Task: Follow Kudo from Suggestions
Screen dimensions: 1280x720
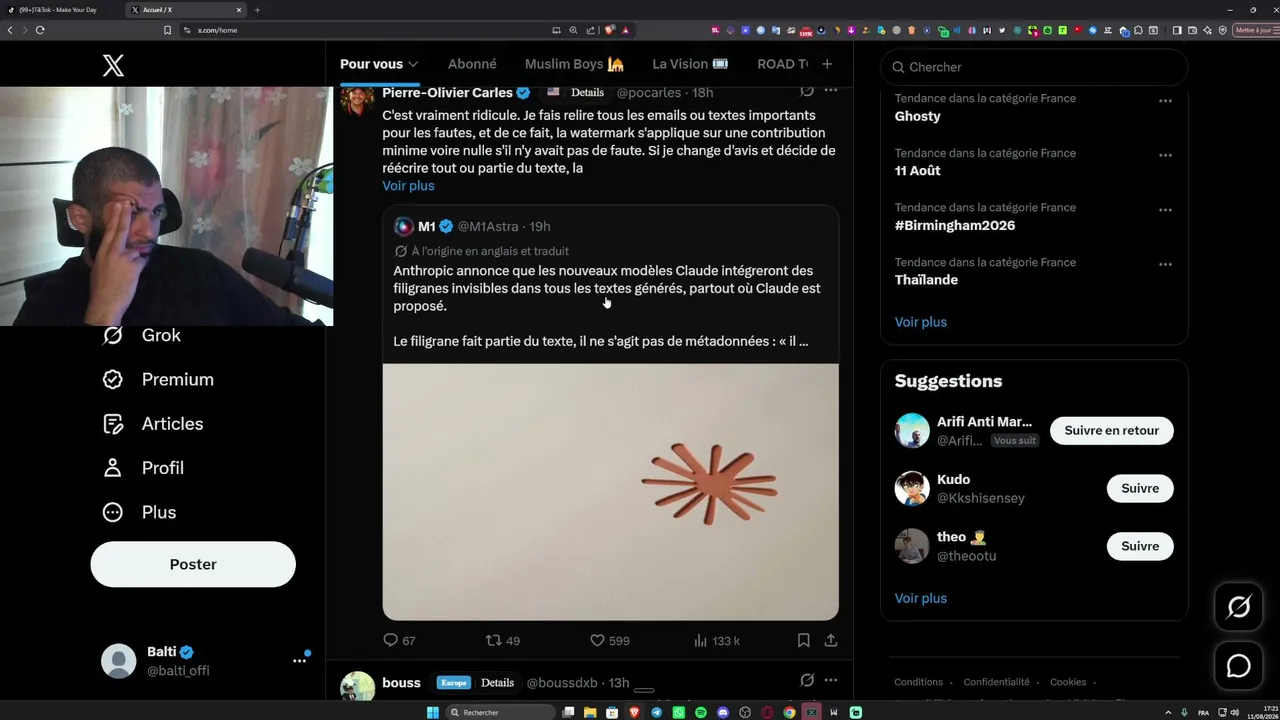Action: (x=1140, y=488)
